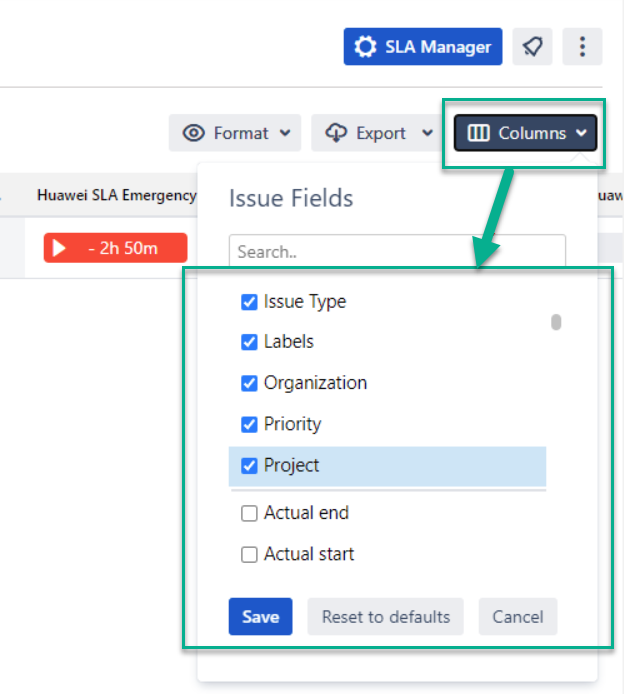Select the Organization field entry
The image size is (624, 695).
(x=315, y=383)
